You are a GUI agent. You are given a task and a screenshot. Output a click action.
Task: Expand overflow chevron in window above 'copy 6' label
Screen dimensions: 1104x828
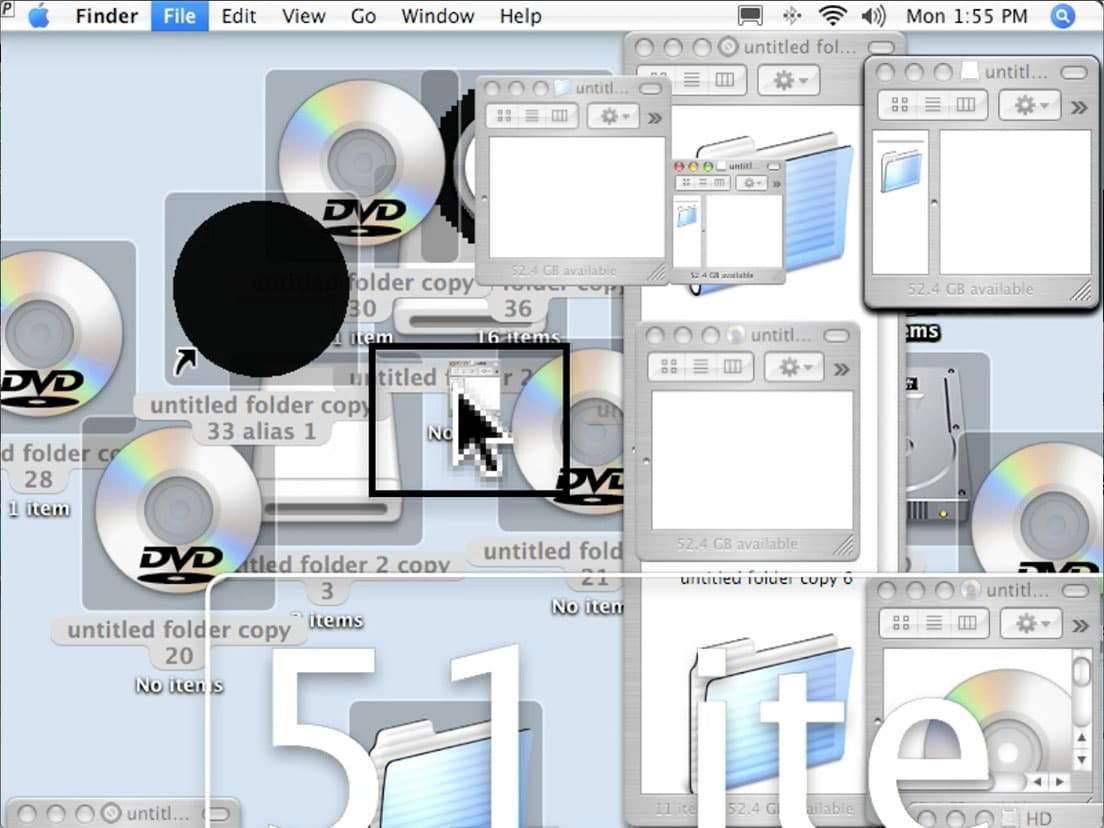[x=841, y=369]
